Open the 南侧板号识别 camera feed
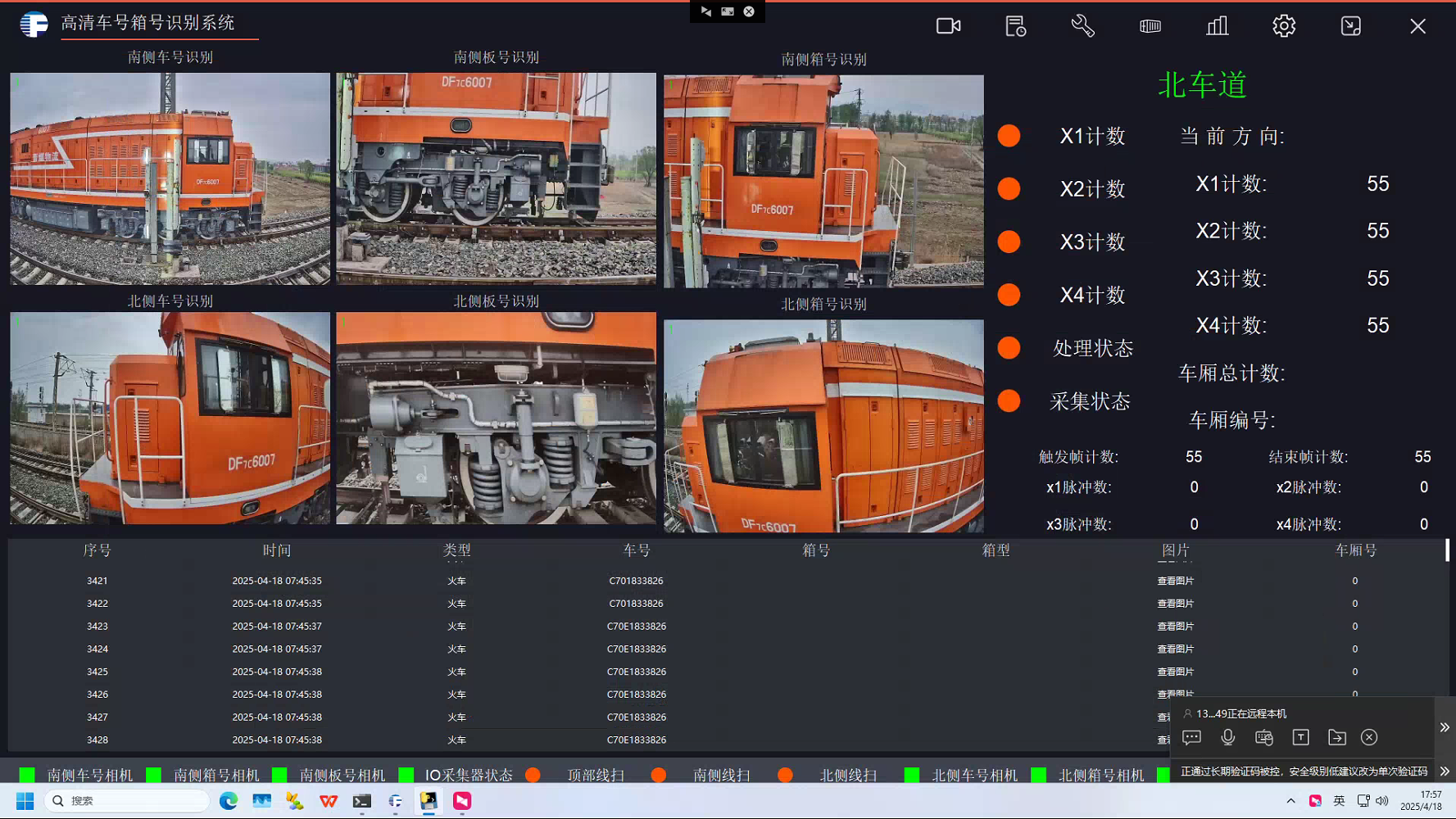 [x=496, y=179]
